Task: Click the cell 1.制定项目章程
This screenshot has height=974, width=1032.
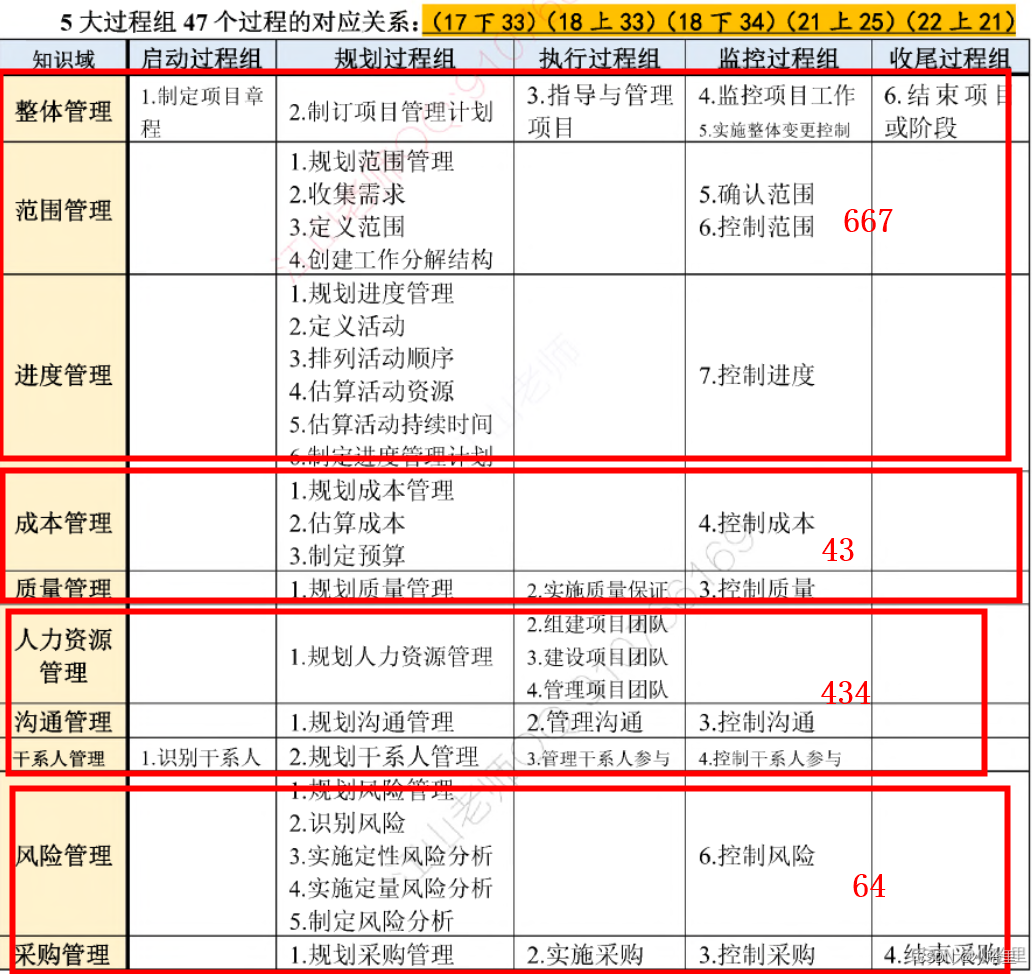Action: pyautogui.click(x=202, y=111)
